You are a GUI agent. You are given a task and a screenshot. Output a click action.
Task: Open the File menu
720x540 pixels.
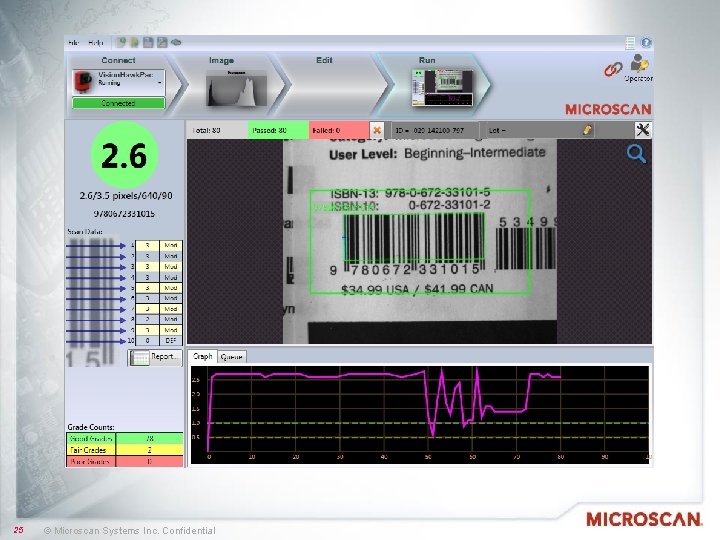73,43
